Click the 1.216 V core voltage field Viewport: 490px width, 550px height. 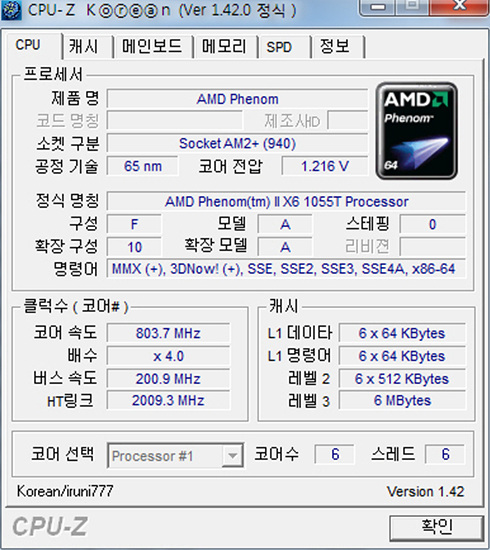pyautogui.click(x=325, y=166)
